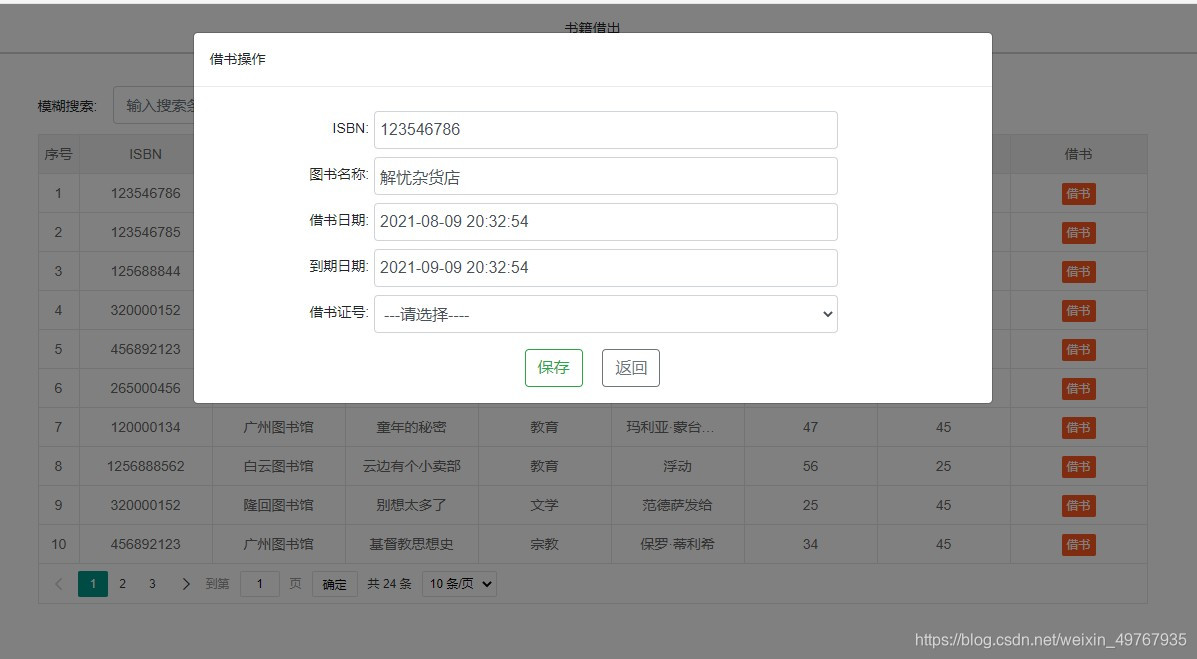Borrow the book in row 3
This screenshot has height=659, width=1197.
pyautogui.click(x=1079, y=272)
